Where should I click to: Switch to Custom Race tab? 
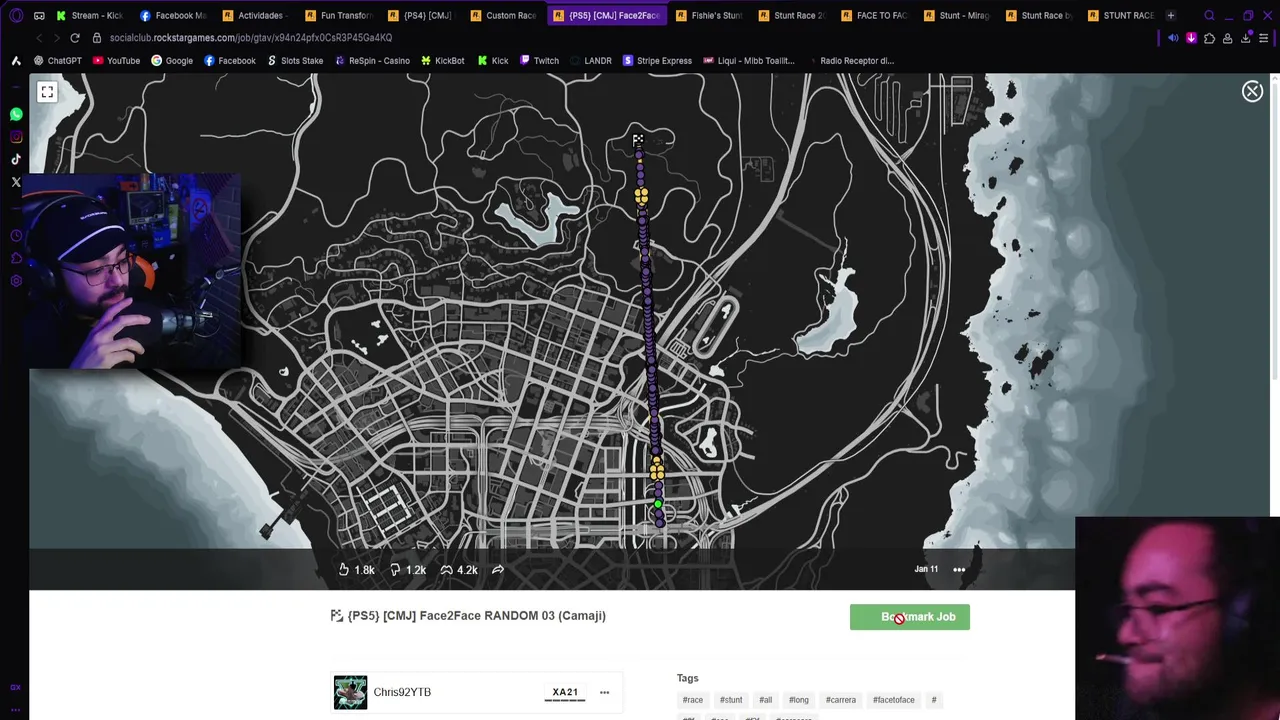(502, 16)
